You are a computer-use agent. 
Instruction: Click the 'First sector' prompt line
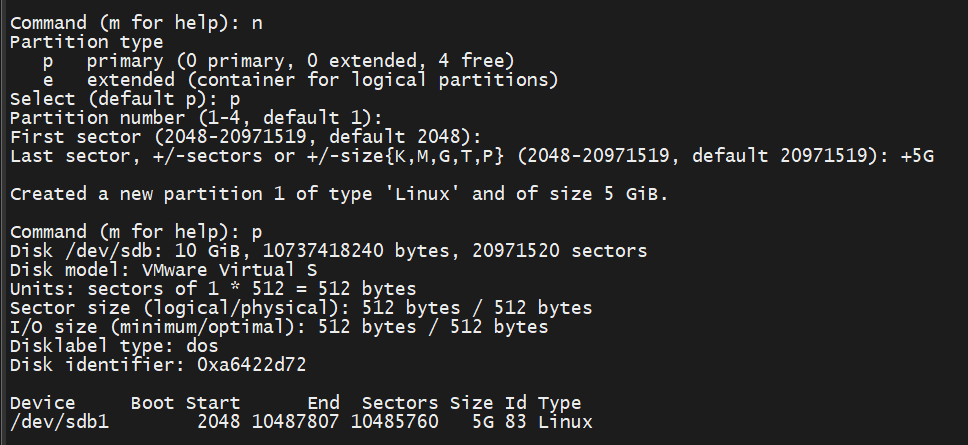246,137
